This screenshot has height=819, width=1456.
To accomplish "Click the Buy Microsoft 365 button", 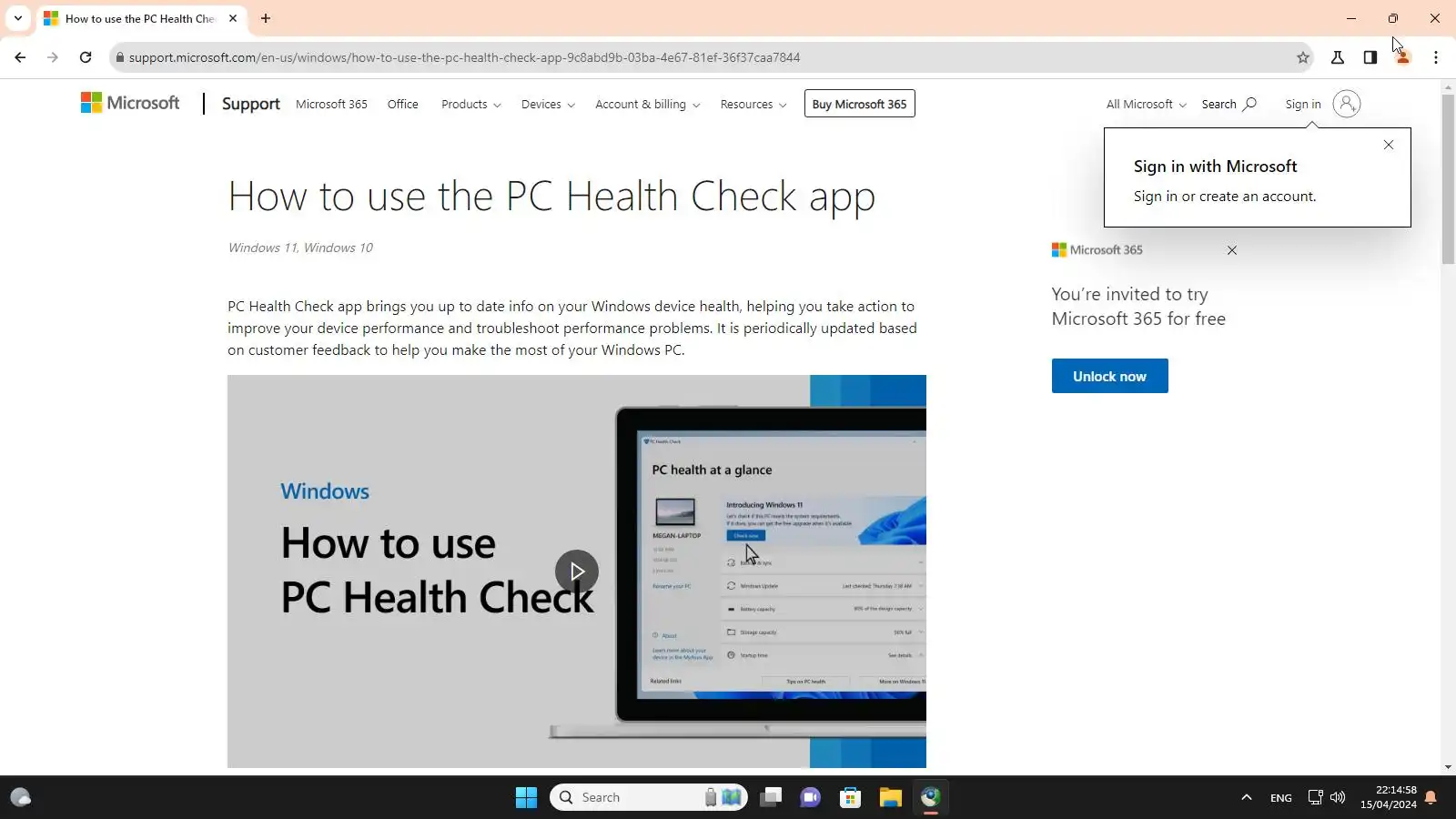I will tap(859, 104).
